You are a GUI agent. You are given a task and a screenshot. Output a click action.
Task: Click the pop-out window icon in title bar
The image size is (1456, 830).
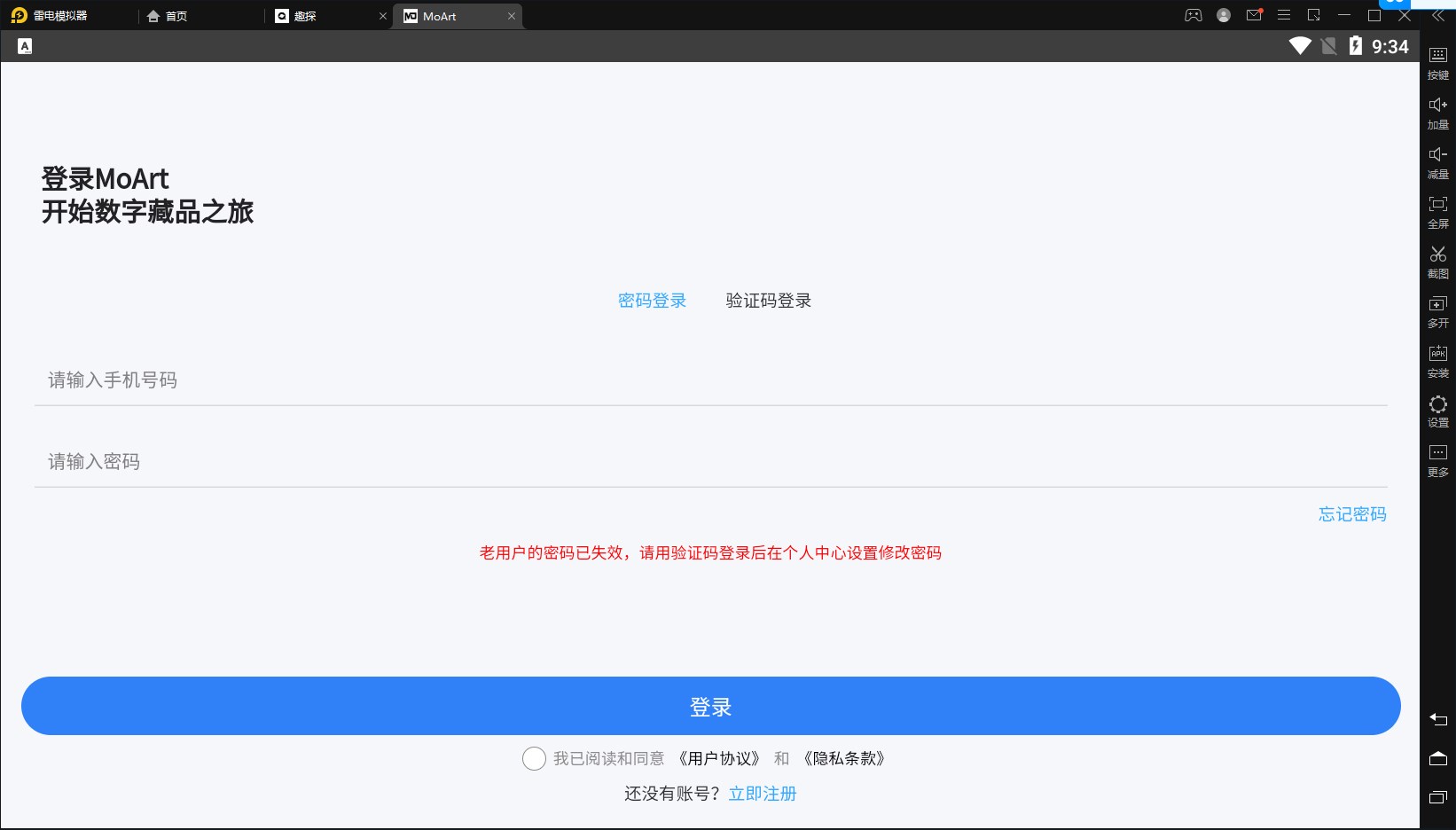[x=1314, y=15]
